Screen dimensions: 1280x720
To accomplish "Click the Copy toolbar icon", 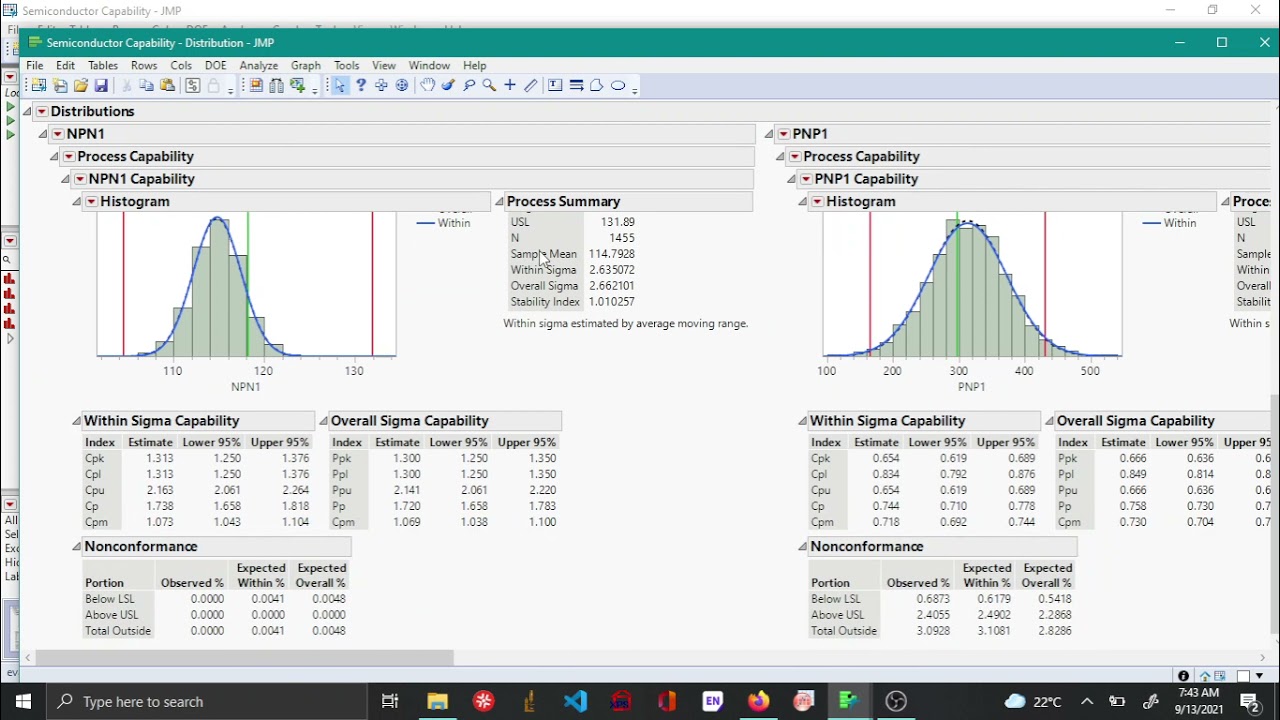I will point(146,86).
